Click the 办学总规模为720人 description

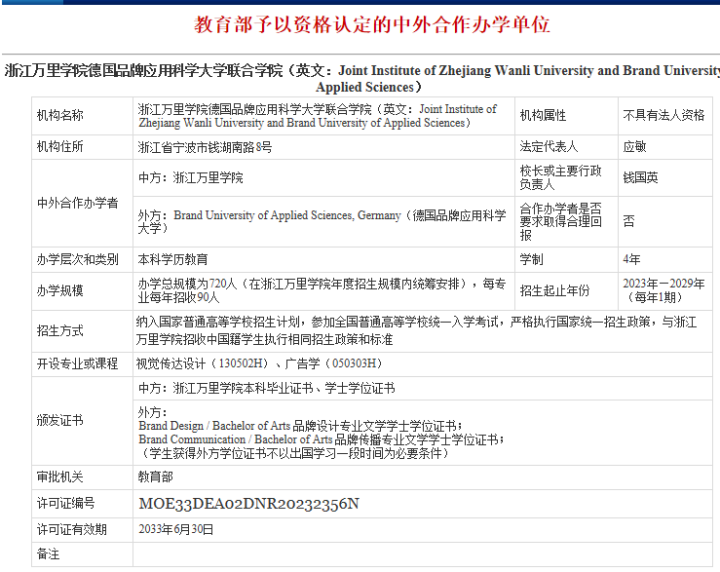point(321,291)
